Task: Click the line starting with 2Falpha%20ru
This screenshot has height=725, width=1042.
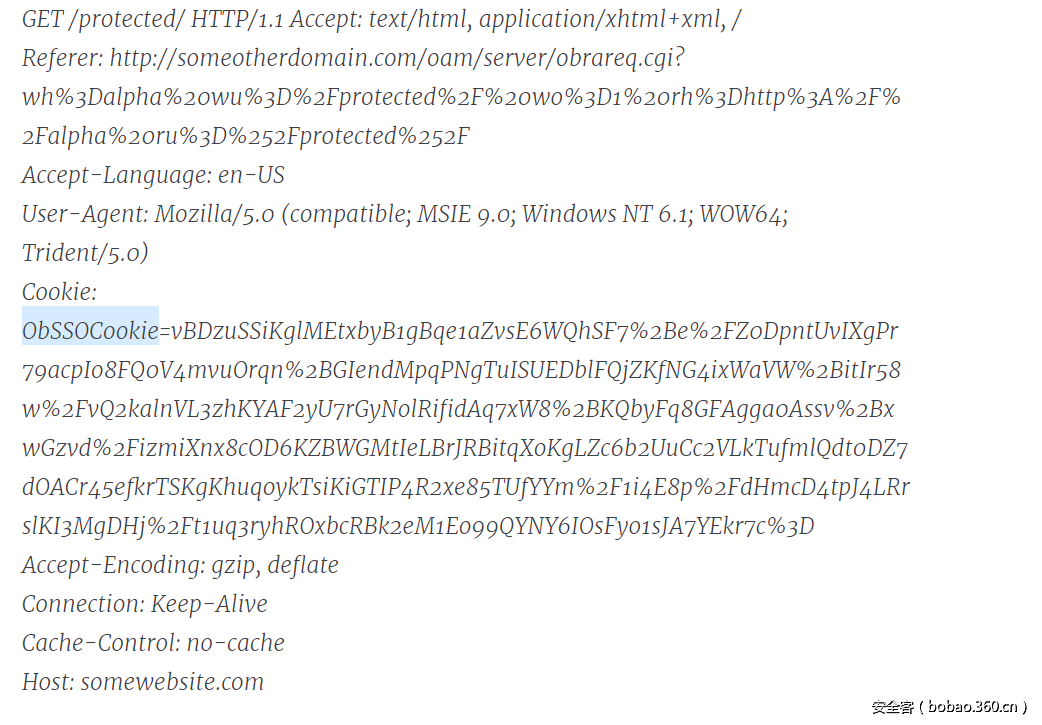Action: [246, 136]
